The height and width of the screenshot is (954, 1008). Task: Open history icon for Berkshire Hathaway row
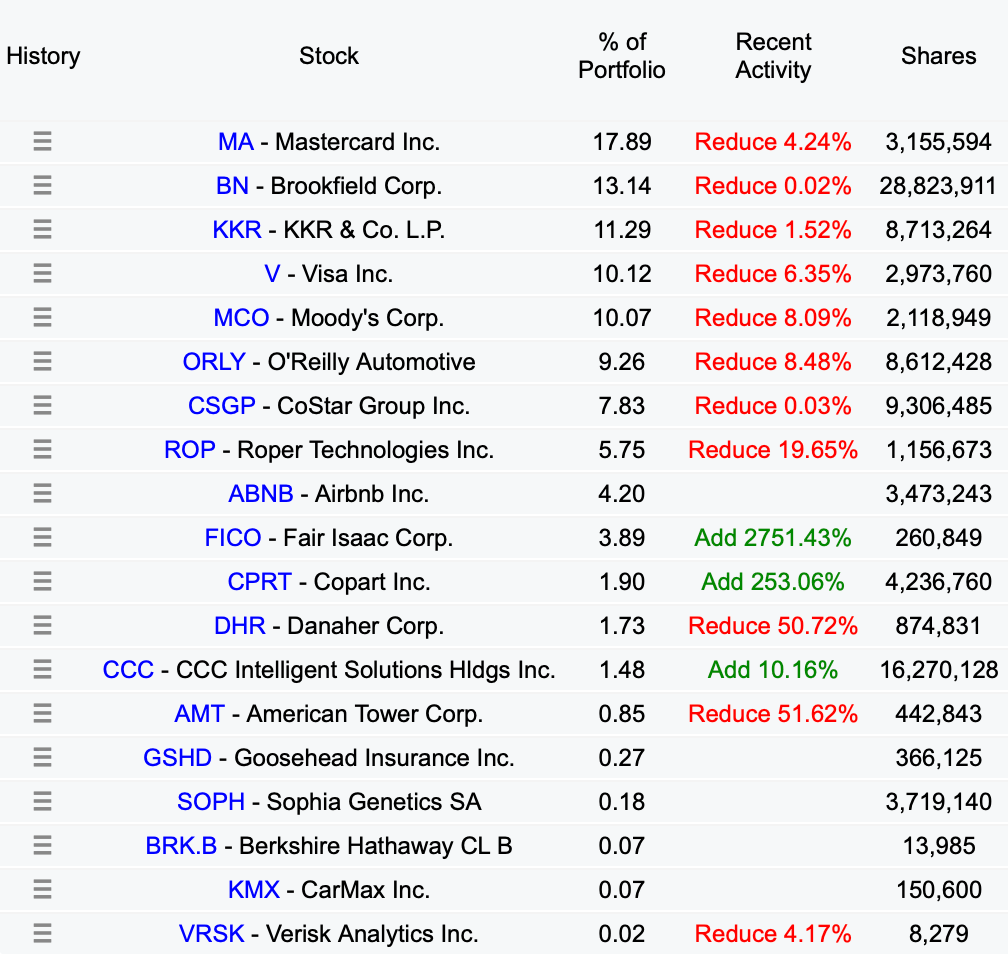coord(42,845)
